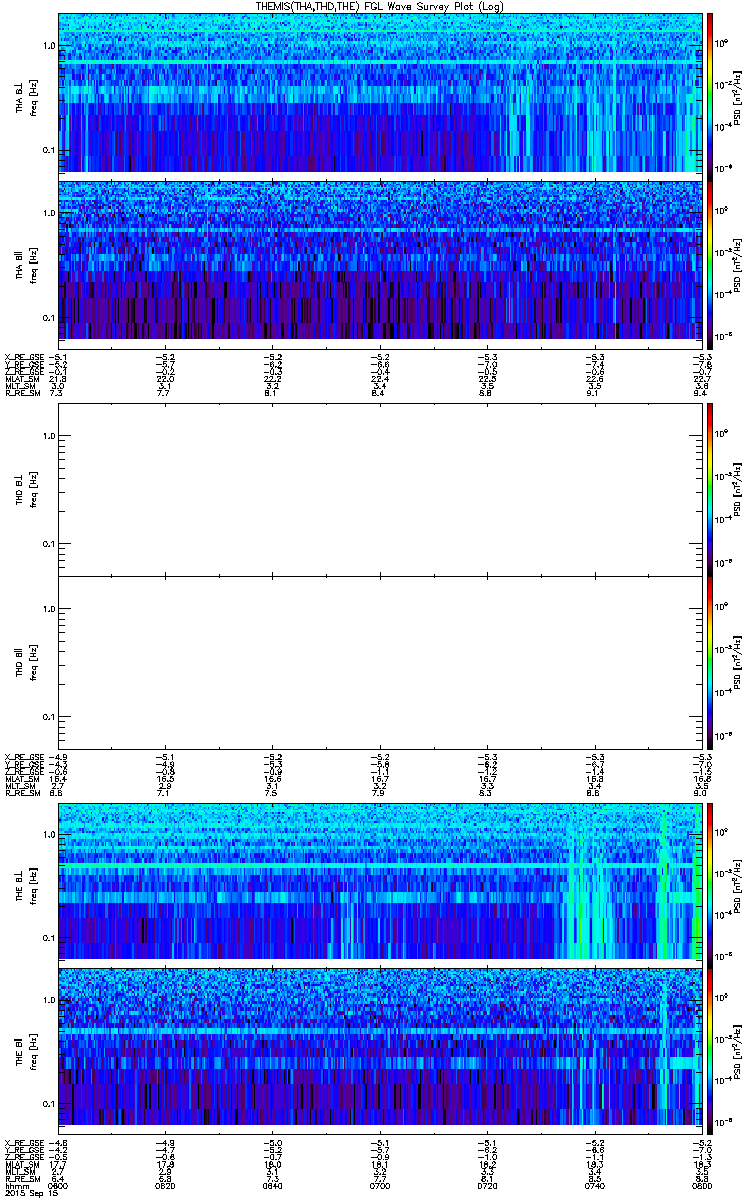
Task: Click the R_RE_SM row label under THD panels
Action: 22,793
